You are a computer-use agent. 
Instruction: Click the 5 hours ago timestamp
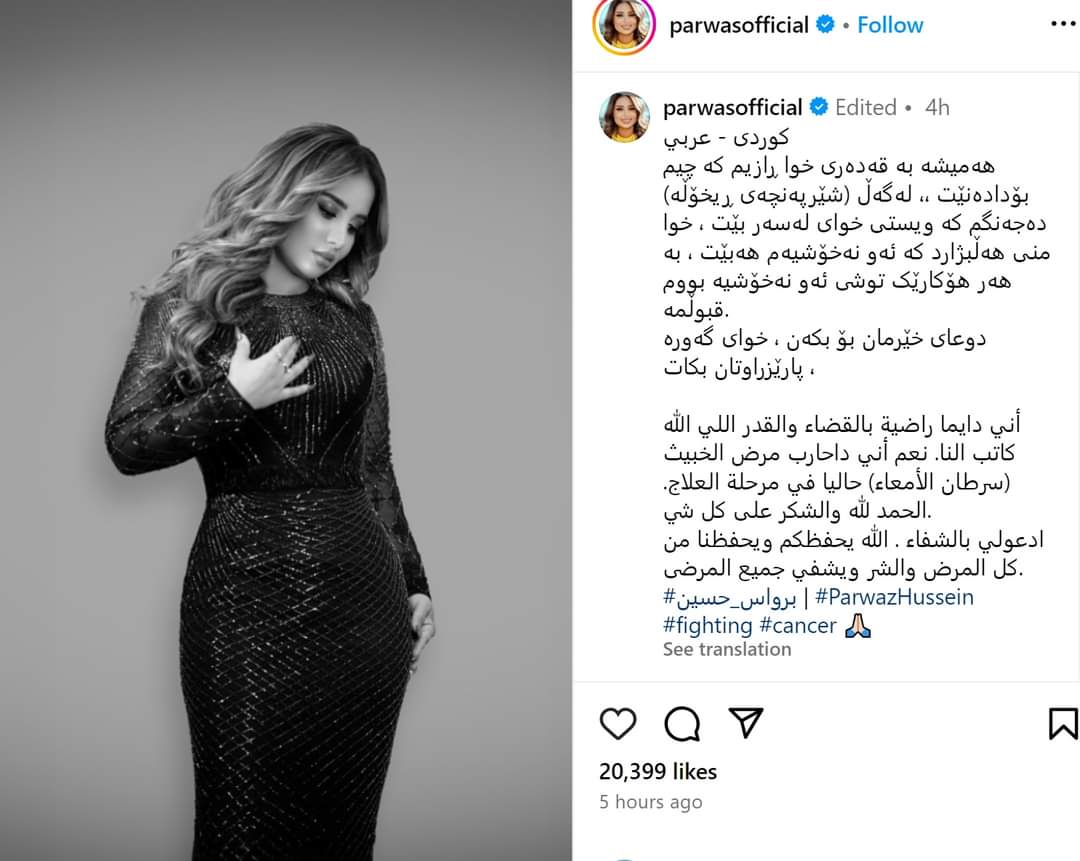click(x=651, y=802)
